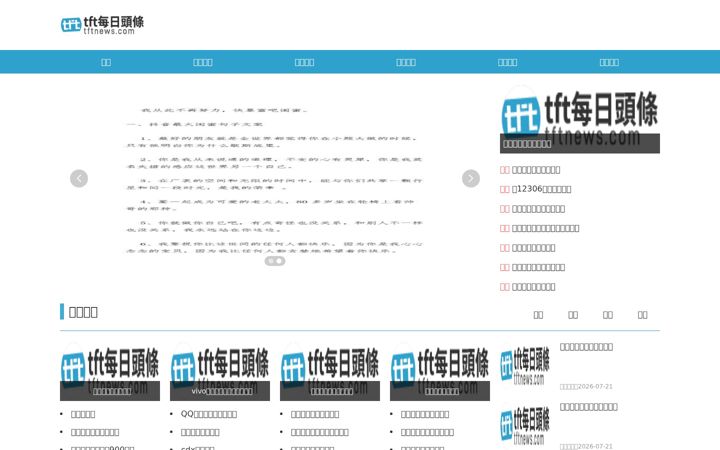720x450 pixels.
Task: Open the large tft banner above the headline list
Action: tap(579, 119)
